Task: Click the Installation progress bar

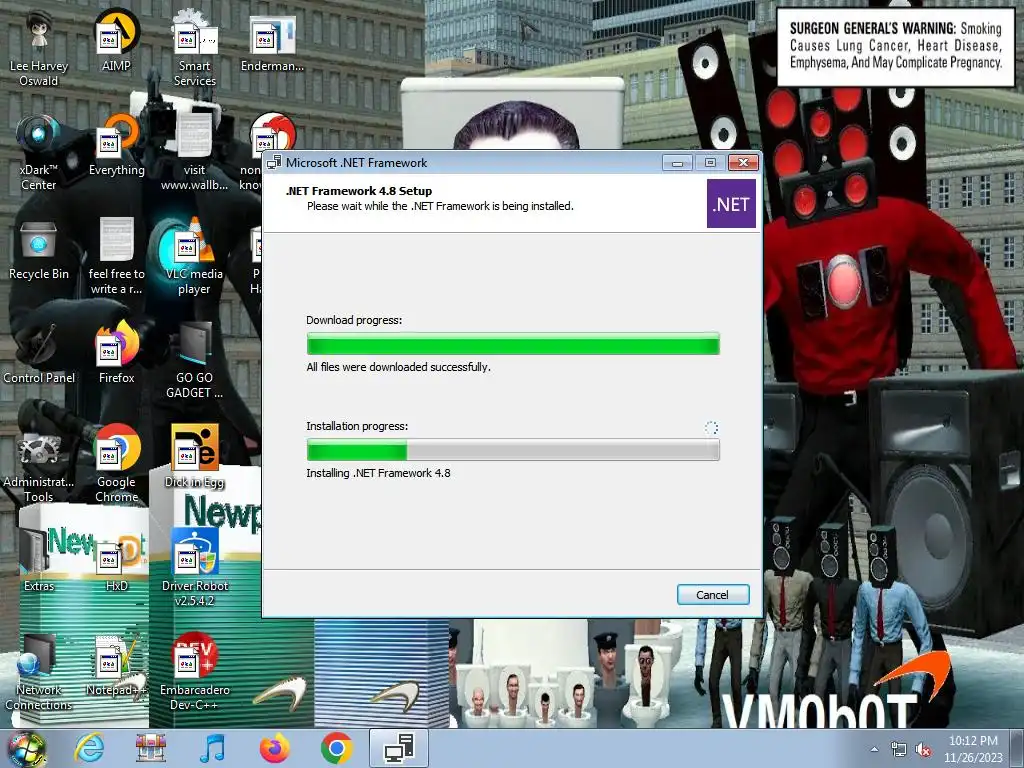Action: 513,450
